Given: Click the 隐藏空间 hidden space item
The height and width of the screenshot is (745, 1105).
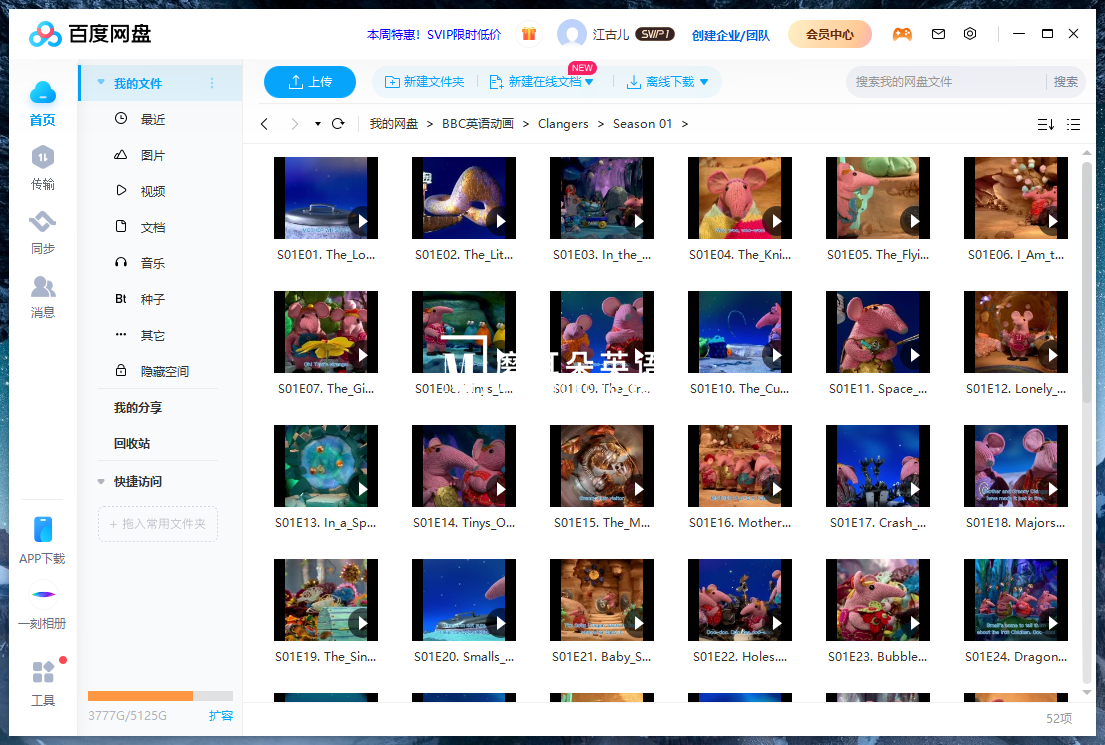Looking at the screenshot, I should [x=165, y=370].
